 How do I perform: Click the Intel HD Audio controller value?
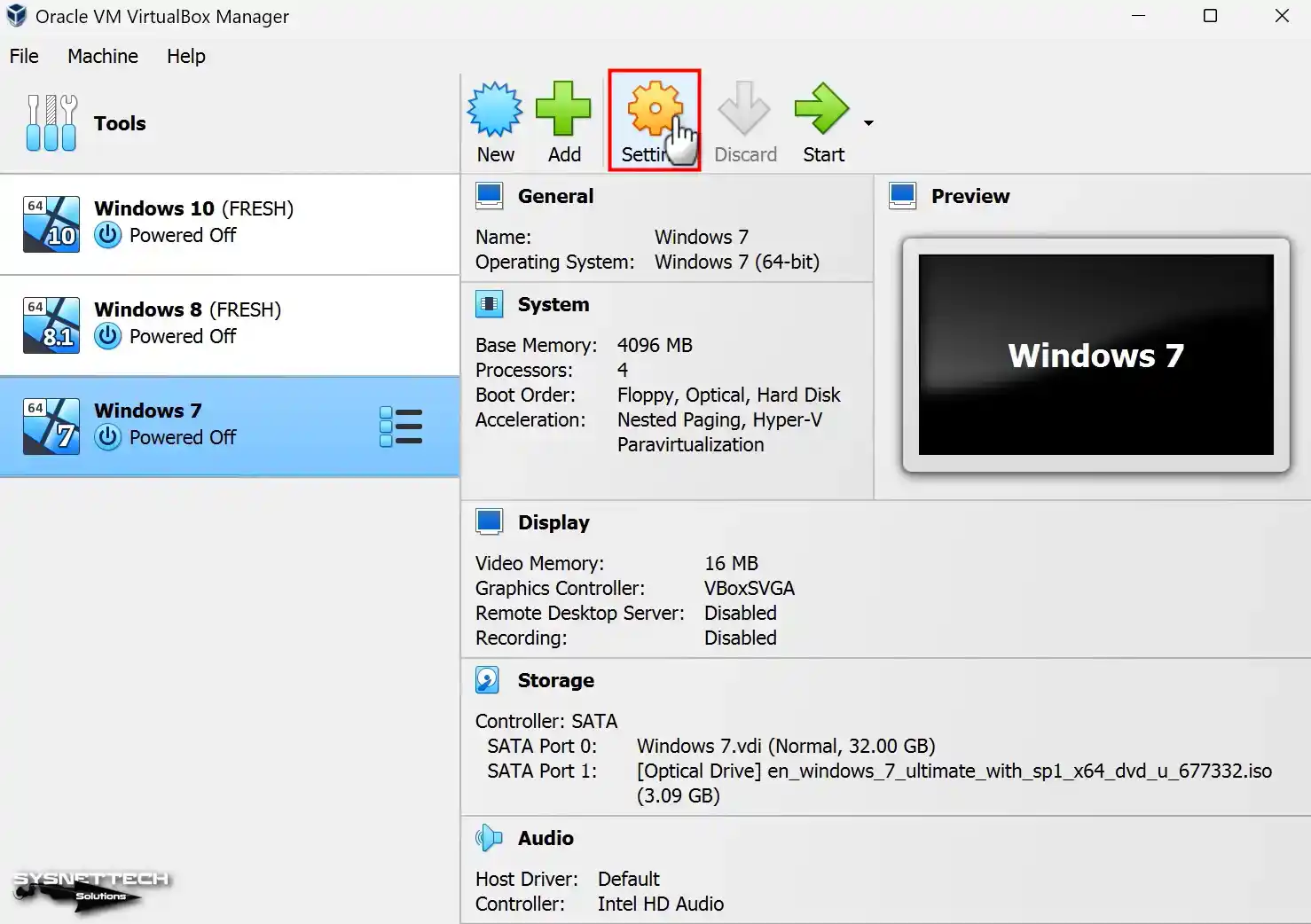pyautogui.click(x=661, y=904)
